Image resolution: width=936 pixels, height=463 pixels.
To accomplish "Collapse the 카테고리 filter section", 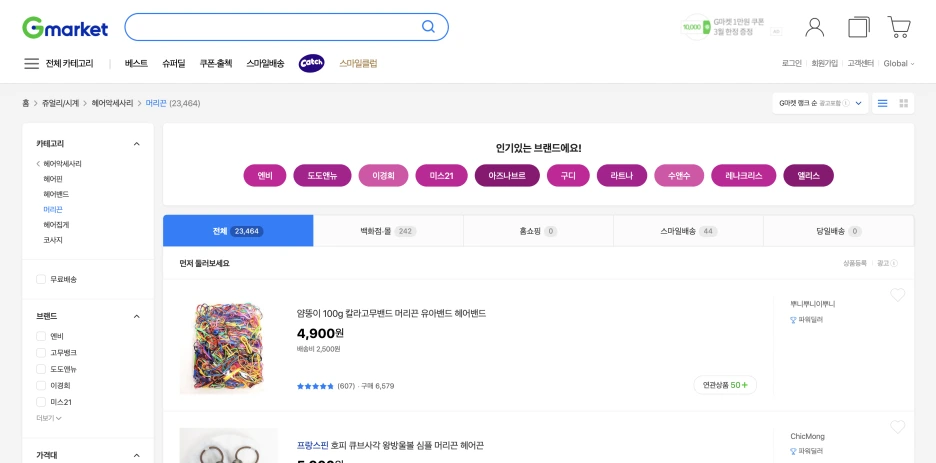I will (136, 144).
